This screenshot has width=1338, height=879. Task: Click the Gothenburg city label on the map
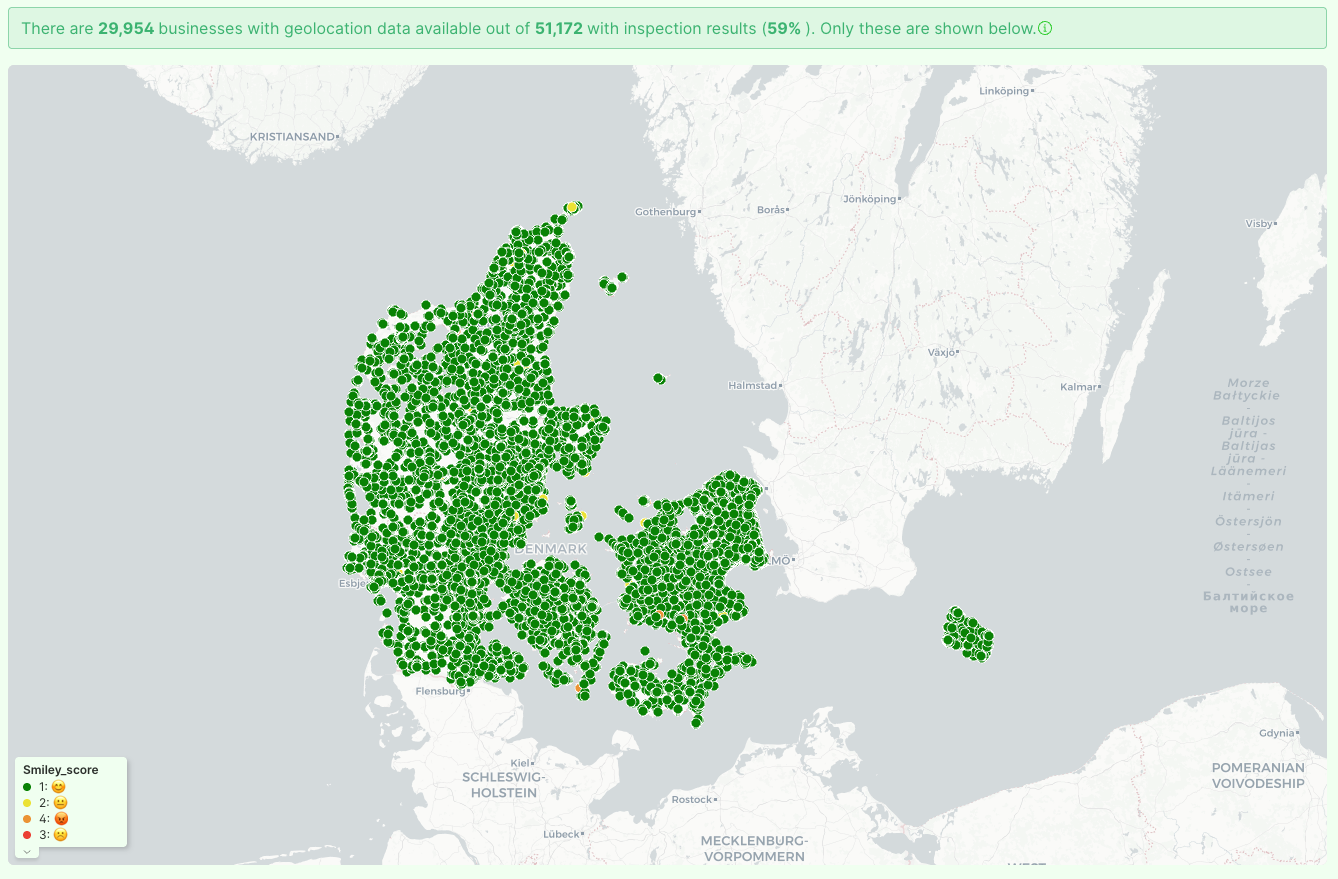coord(665,212)
